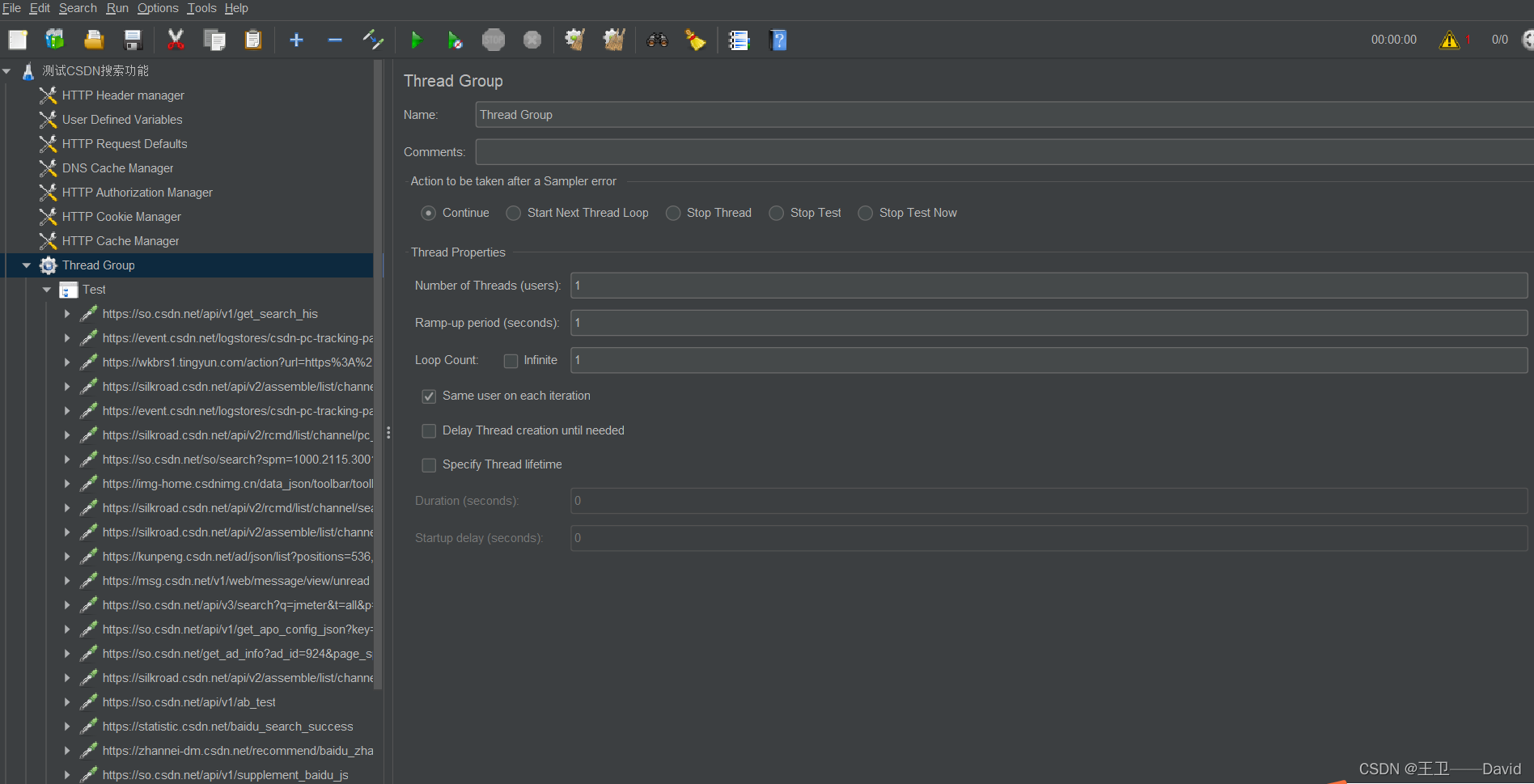Paste using the clipboard toolbar icon
Viewport: 1534px width, 784px height.
(x=253, y=40)
